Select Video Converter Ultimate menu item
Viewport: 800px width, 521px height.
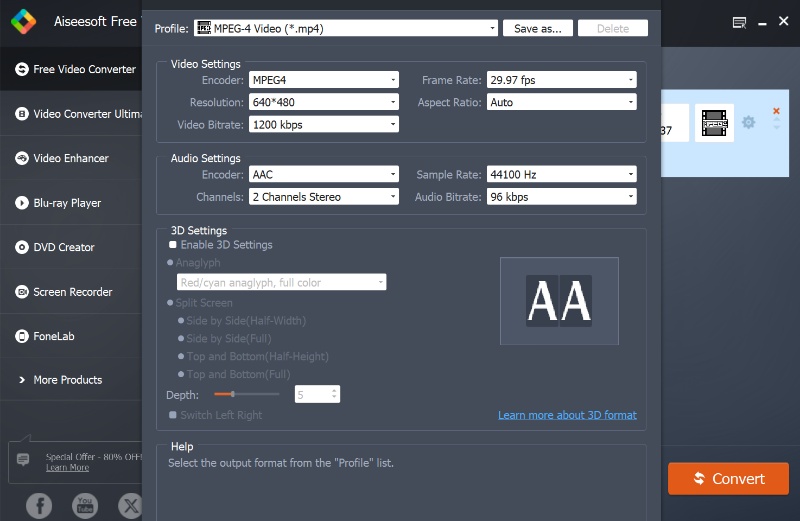point(71,114)
